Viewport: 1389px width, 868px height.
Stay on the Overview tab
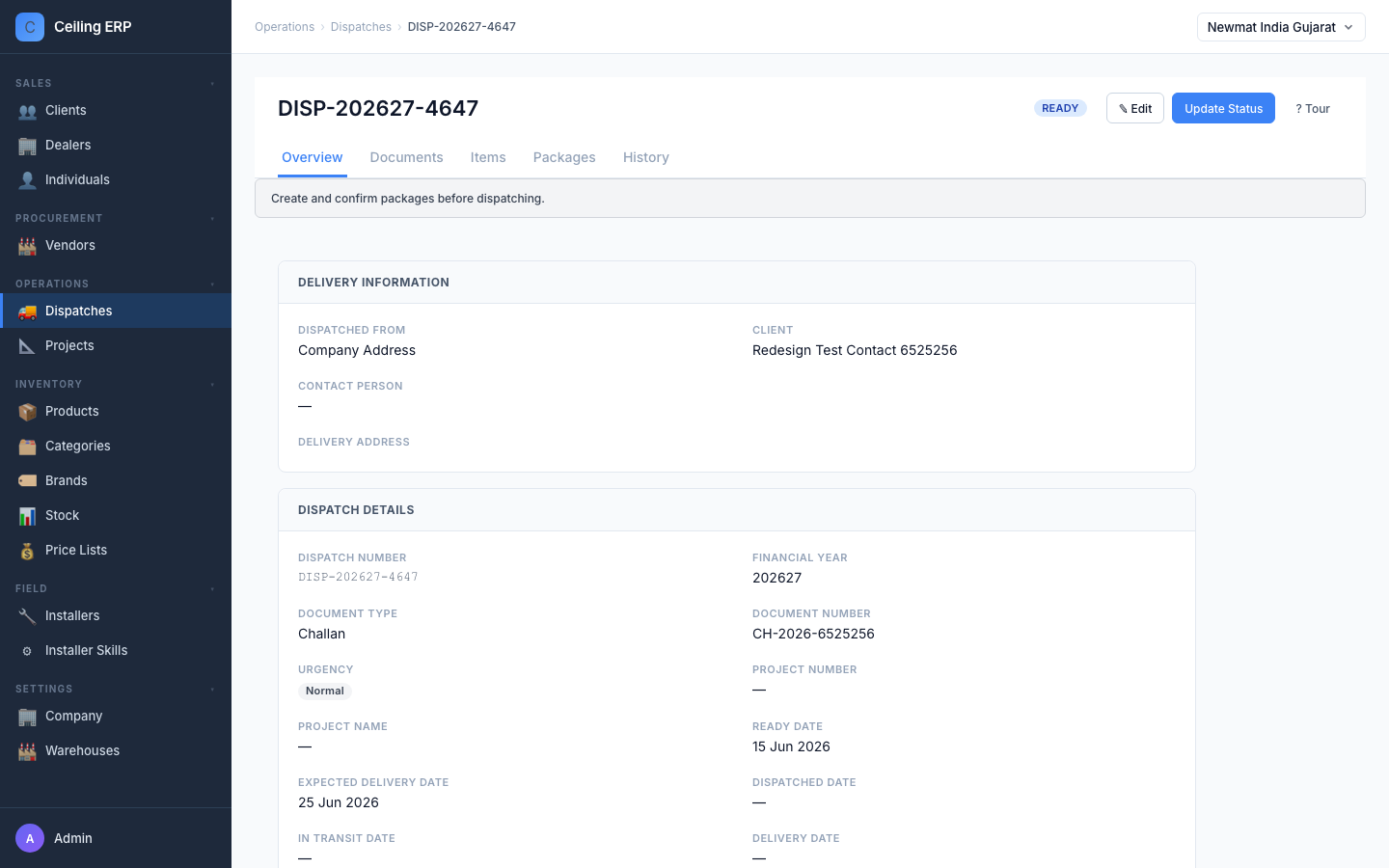313,157
